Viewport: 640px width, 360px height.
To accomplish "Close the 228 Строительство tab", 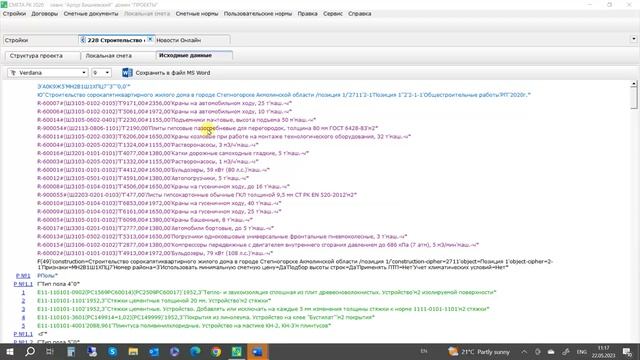I will click(x=150, y=39).
